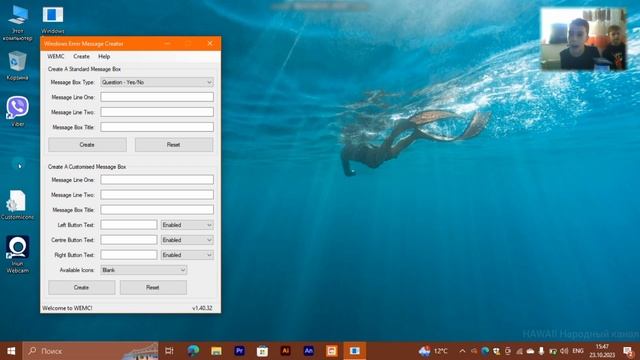The image size is (640, 360).
Task: Open the WEMC menu
Action: click(x=56, y=56)
